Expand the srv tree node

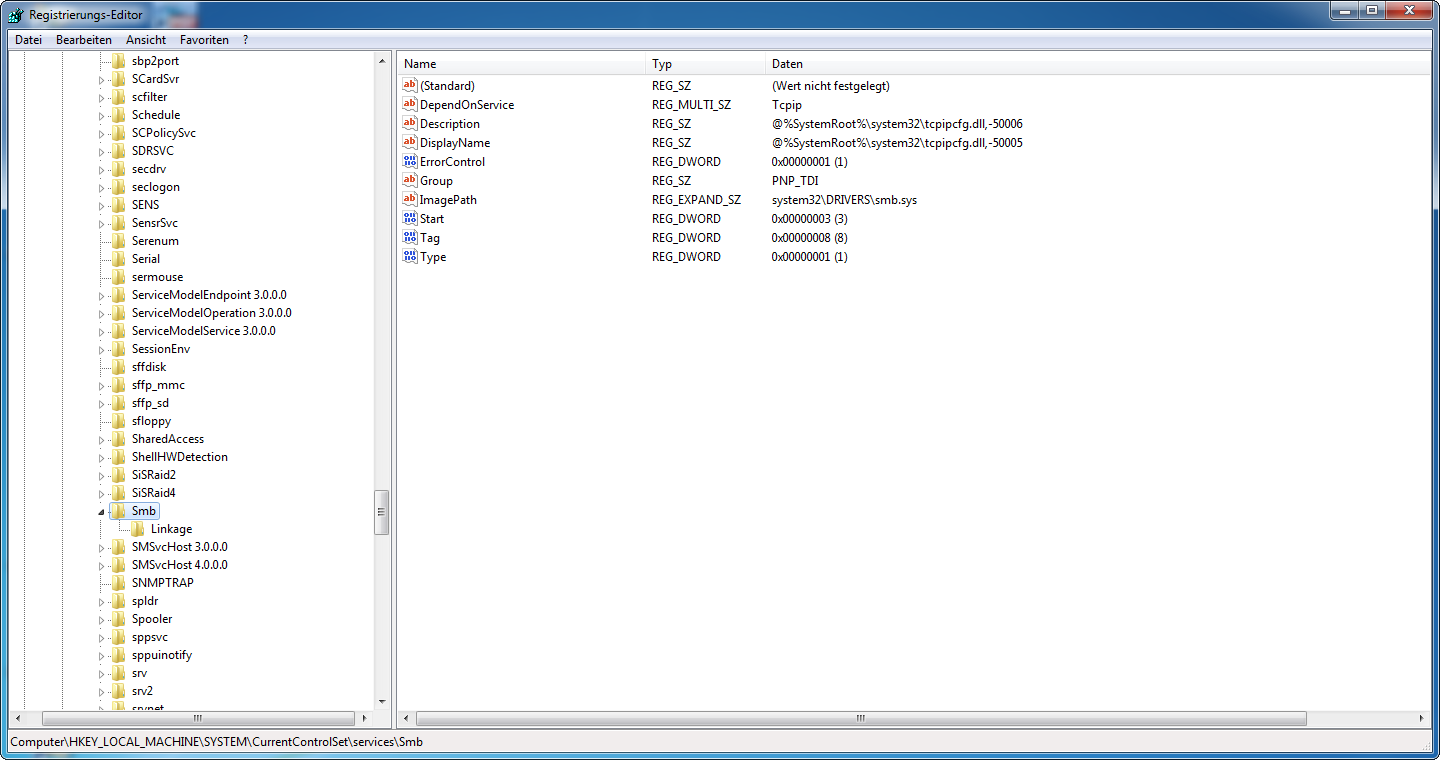(101, 673)
